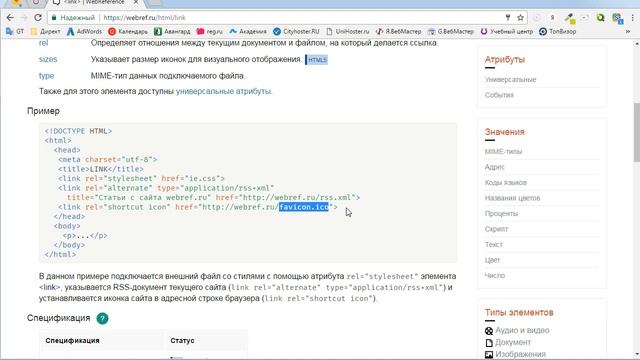This screenshot has width=640, height=360.
Task: Open the Число sidebar link
Action: coord(495,276)
